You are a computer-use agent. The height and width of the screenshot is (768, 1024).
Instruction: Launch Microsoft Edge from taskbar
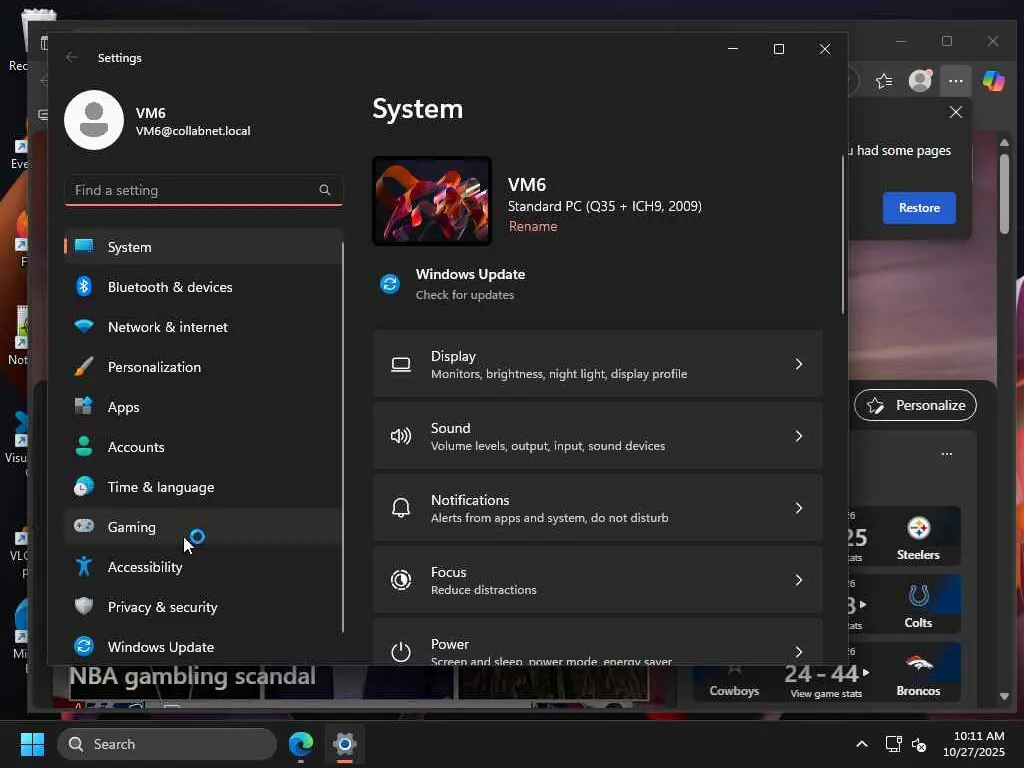pyautogui.click(x=301, y=744)
